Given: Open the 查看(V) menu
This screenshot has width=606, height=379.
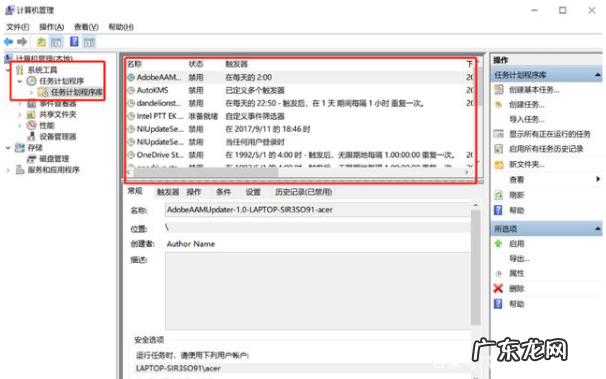Looking at the screenshot, I should click(x=86, y=27).
